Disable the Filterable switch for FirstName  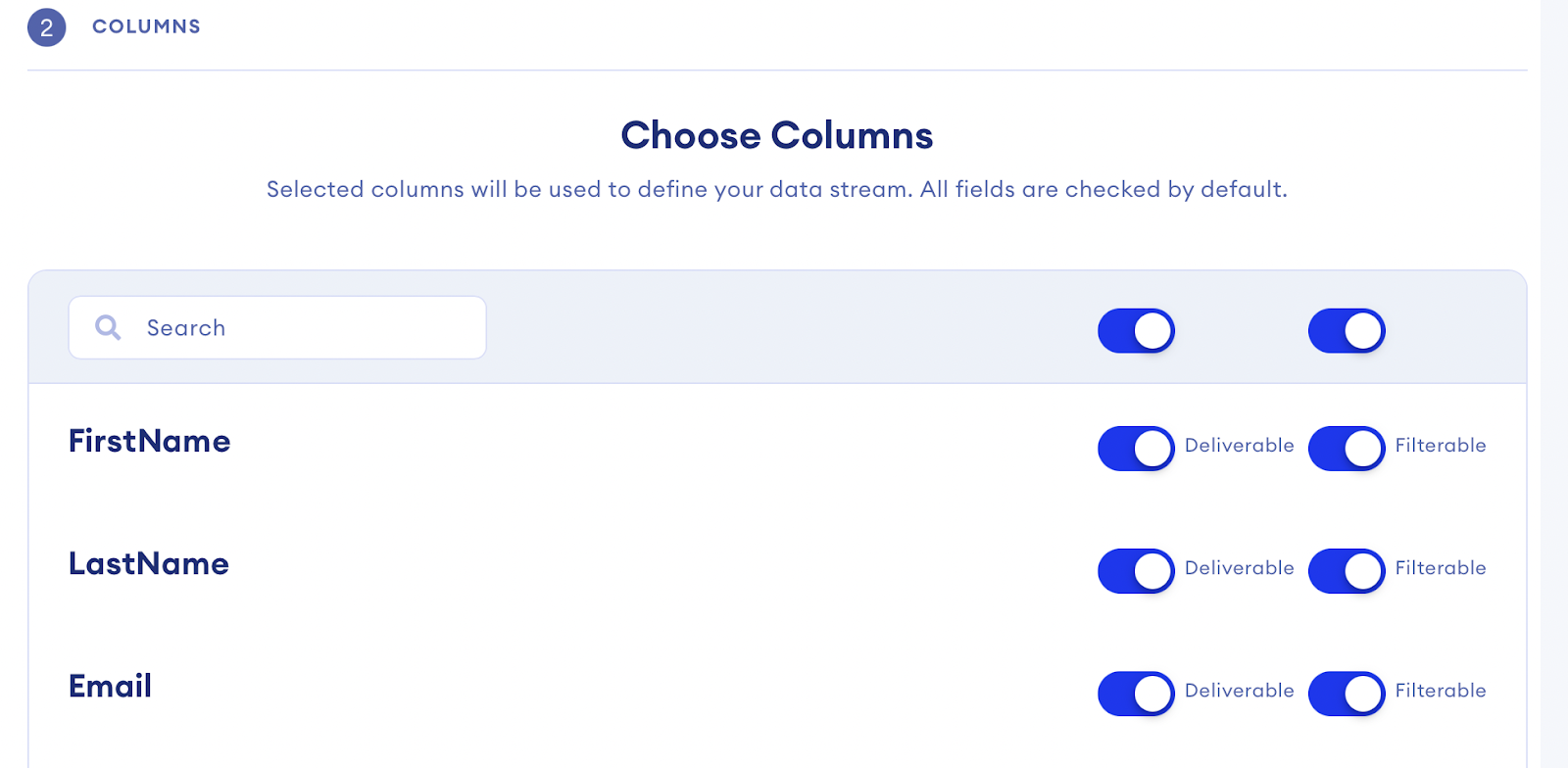(x=1347, y=449)
